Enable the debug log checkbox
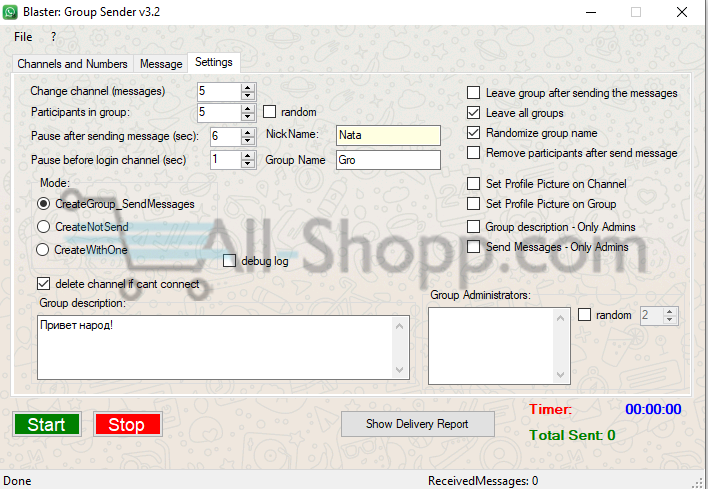The image size is (708, 489). (x=230, y=261)
